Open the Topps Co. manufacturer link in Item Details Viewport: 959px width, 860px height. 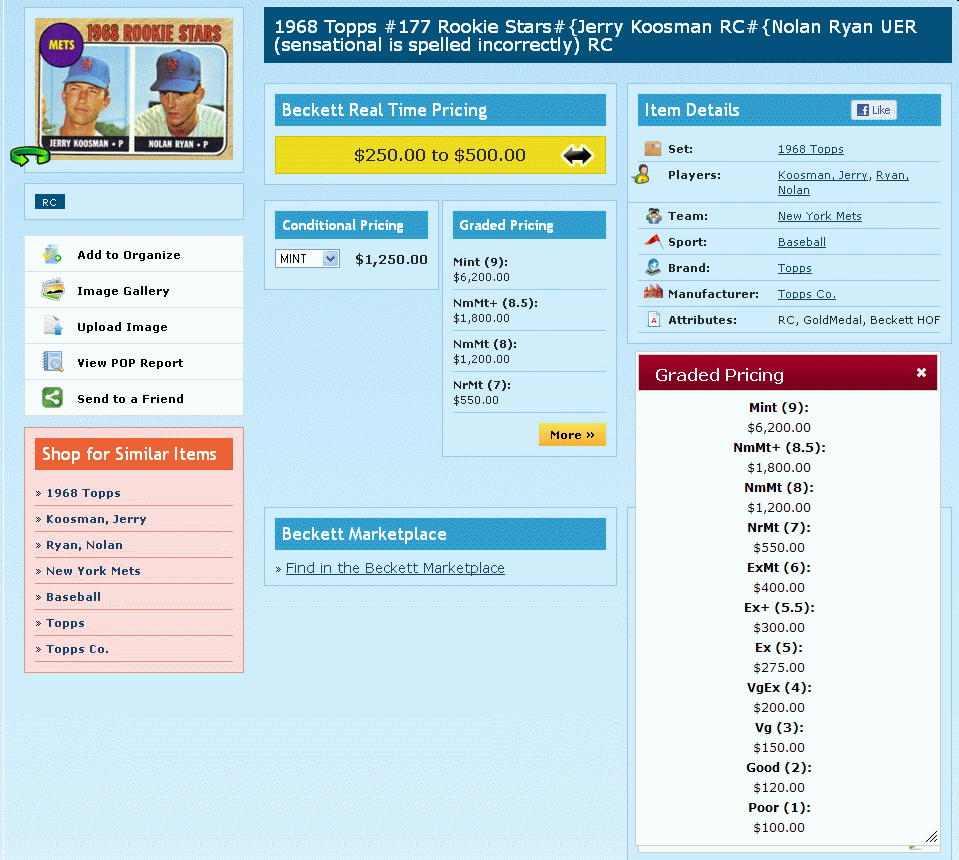pos(806,294)
